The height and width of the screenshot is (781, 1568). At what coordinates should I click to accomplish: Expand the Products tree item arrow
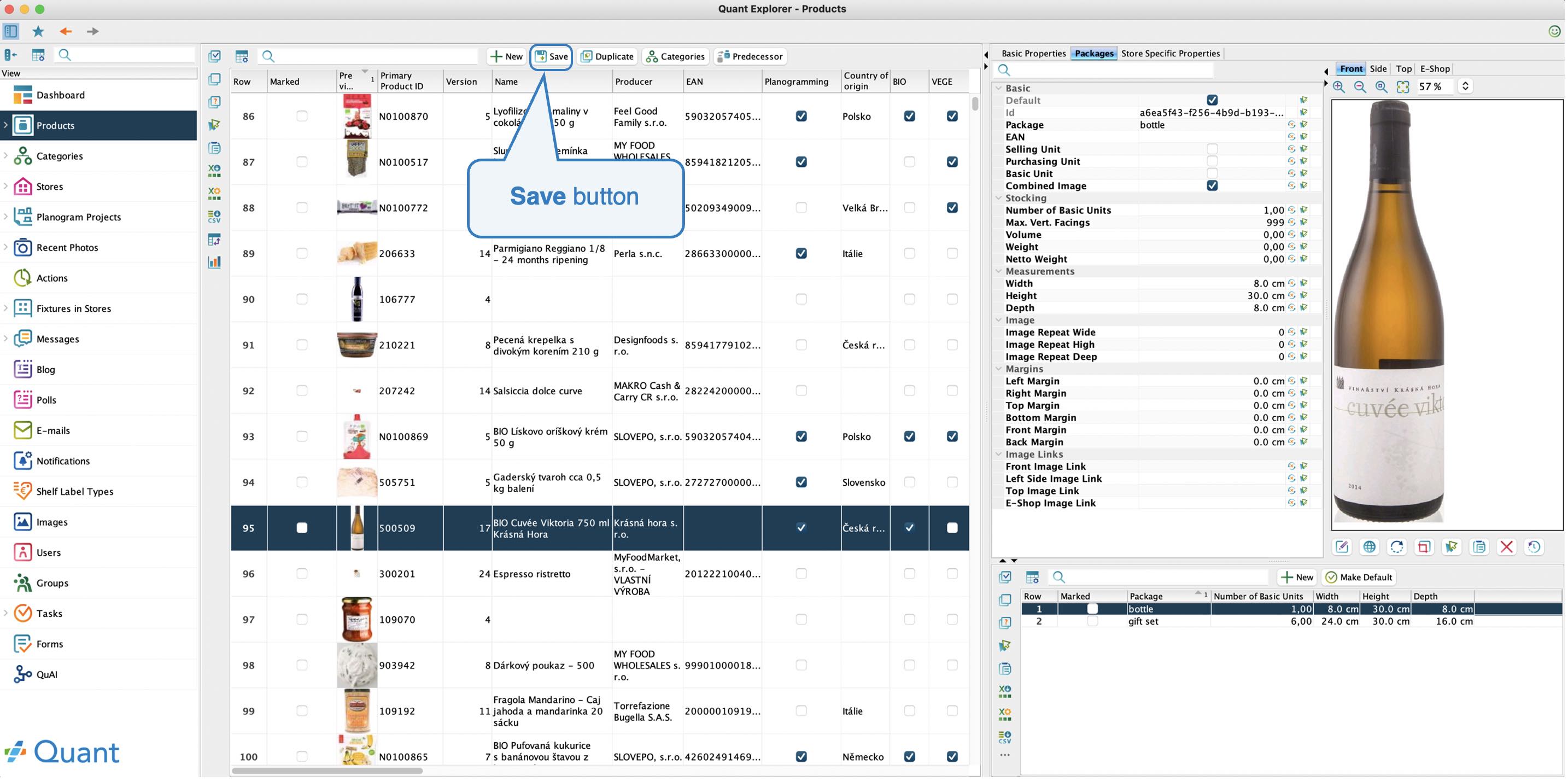[x=5, y=125]
